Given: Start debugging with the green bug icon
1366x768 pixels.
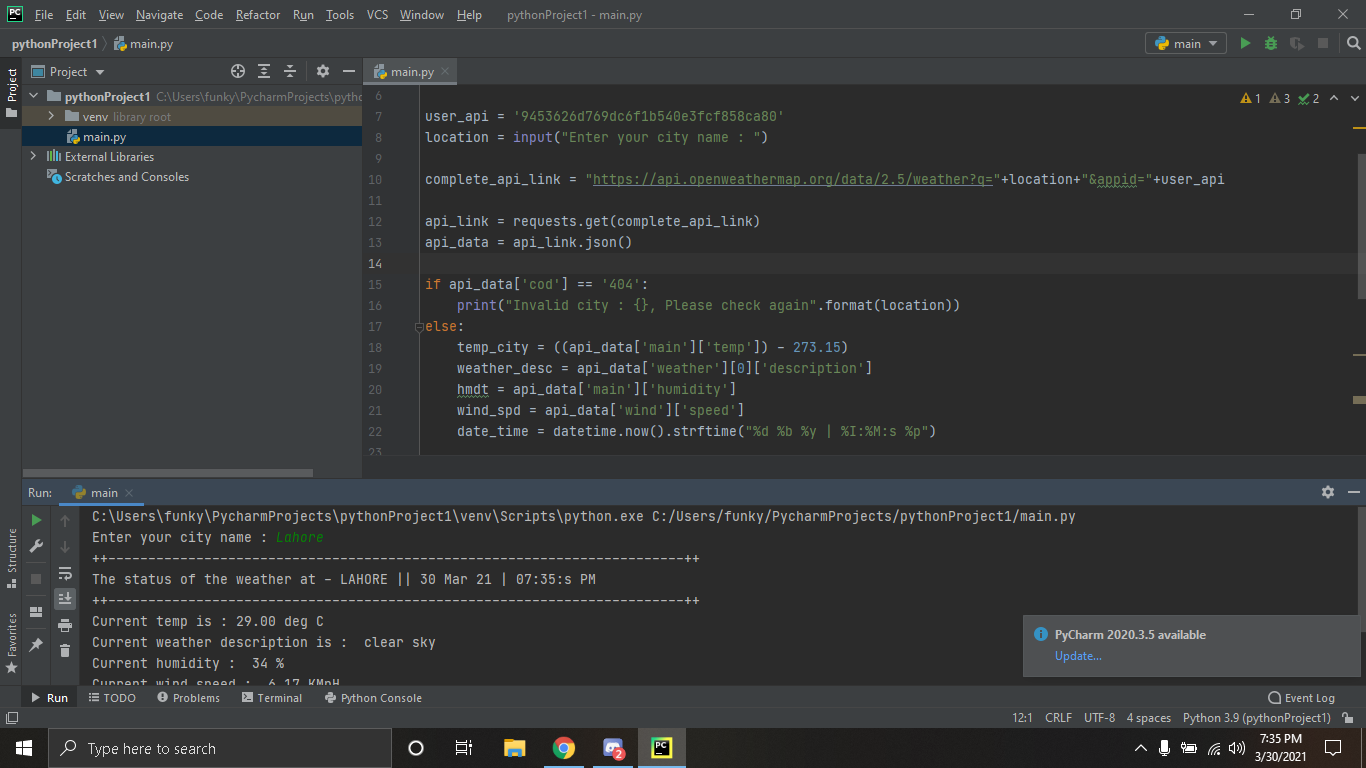Looking at the screenshot, I should click(x=1271, y=43).
